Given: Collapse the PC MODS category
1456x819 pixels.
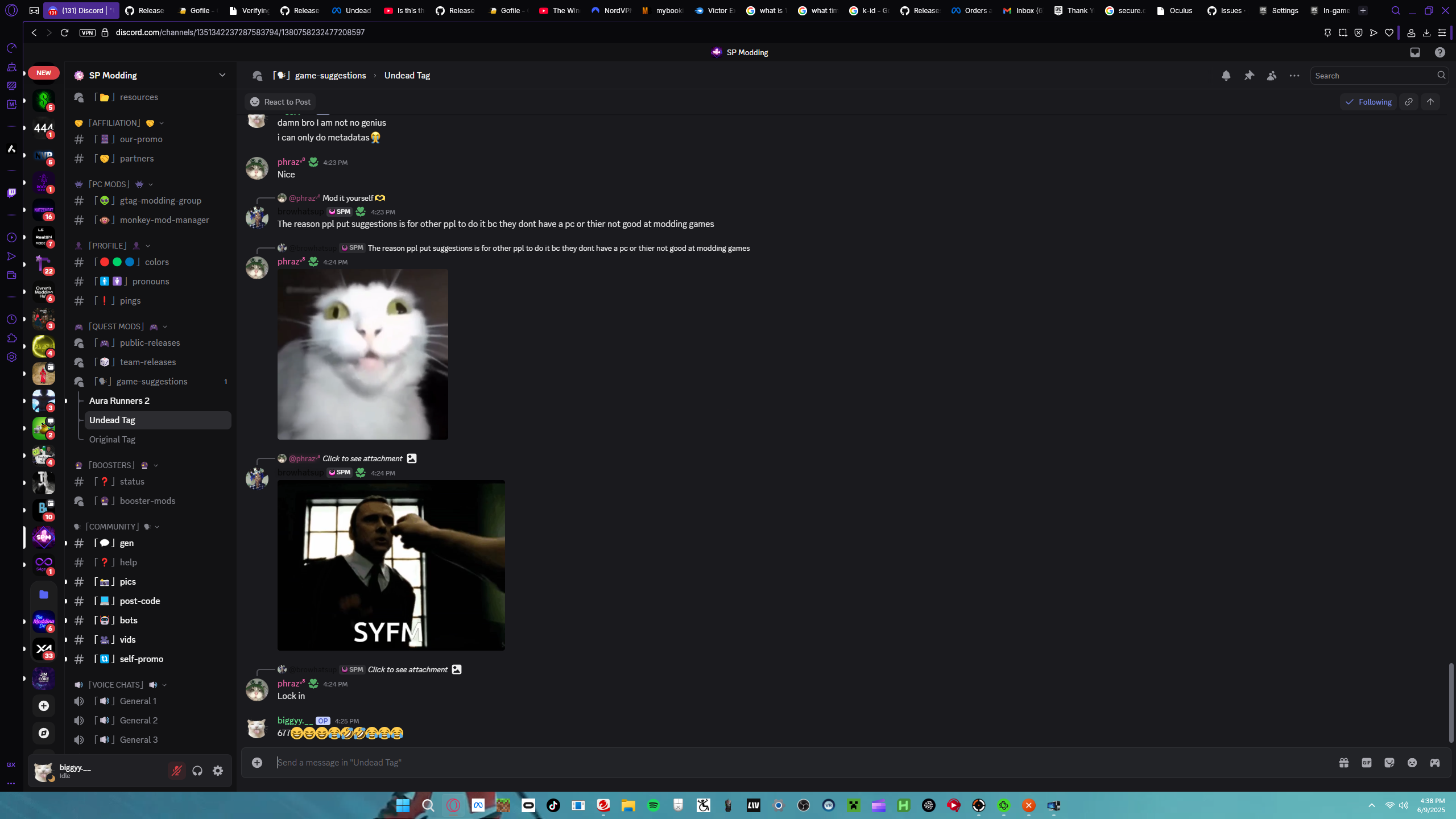Looking at the screenshot, I should (109, 184).
